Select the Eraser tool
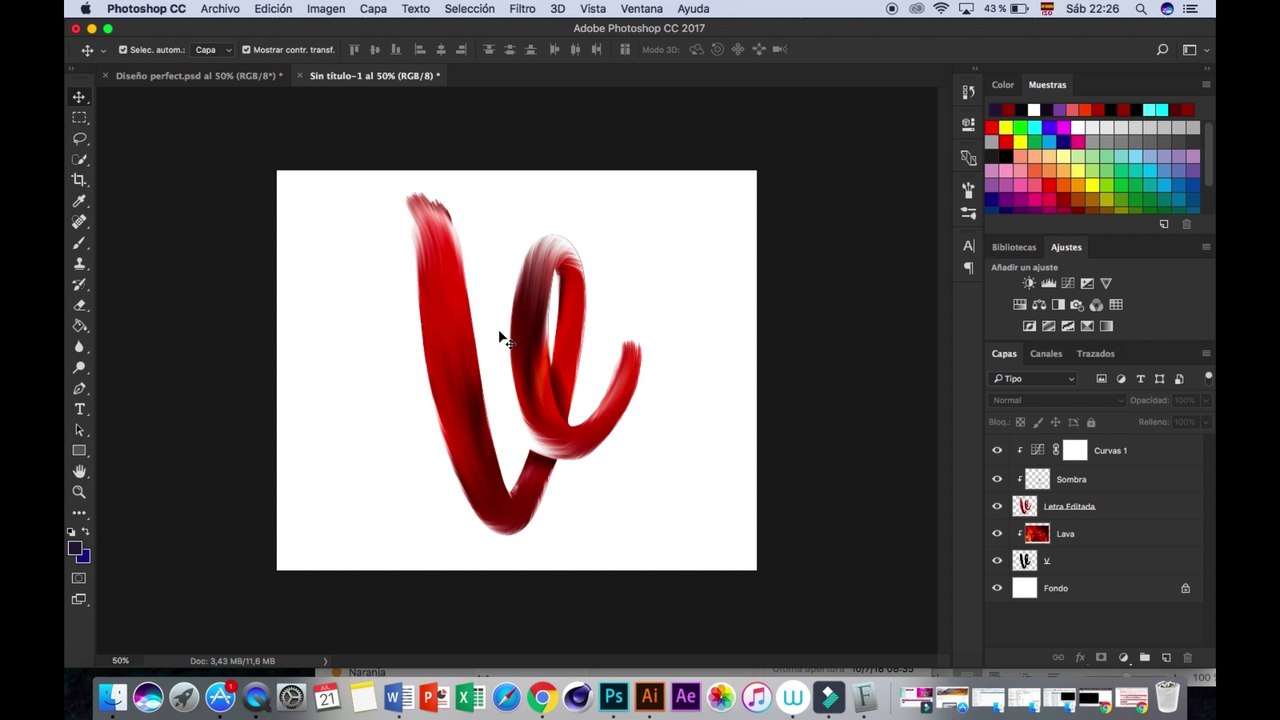 tap(79, 305)
